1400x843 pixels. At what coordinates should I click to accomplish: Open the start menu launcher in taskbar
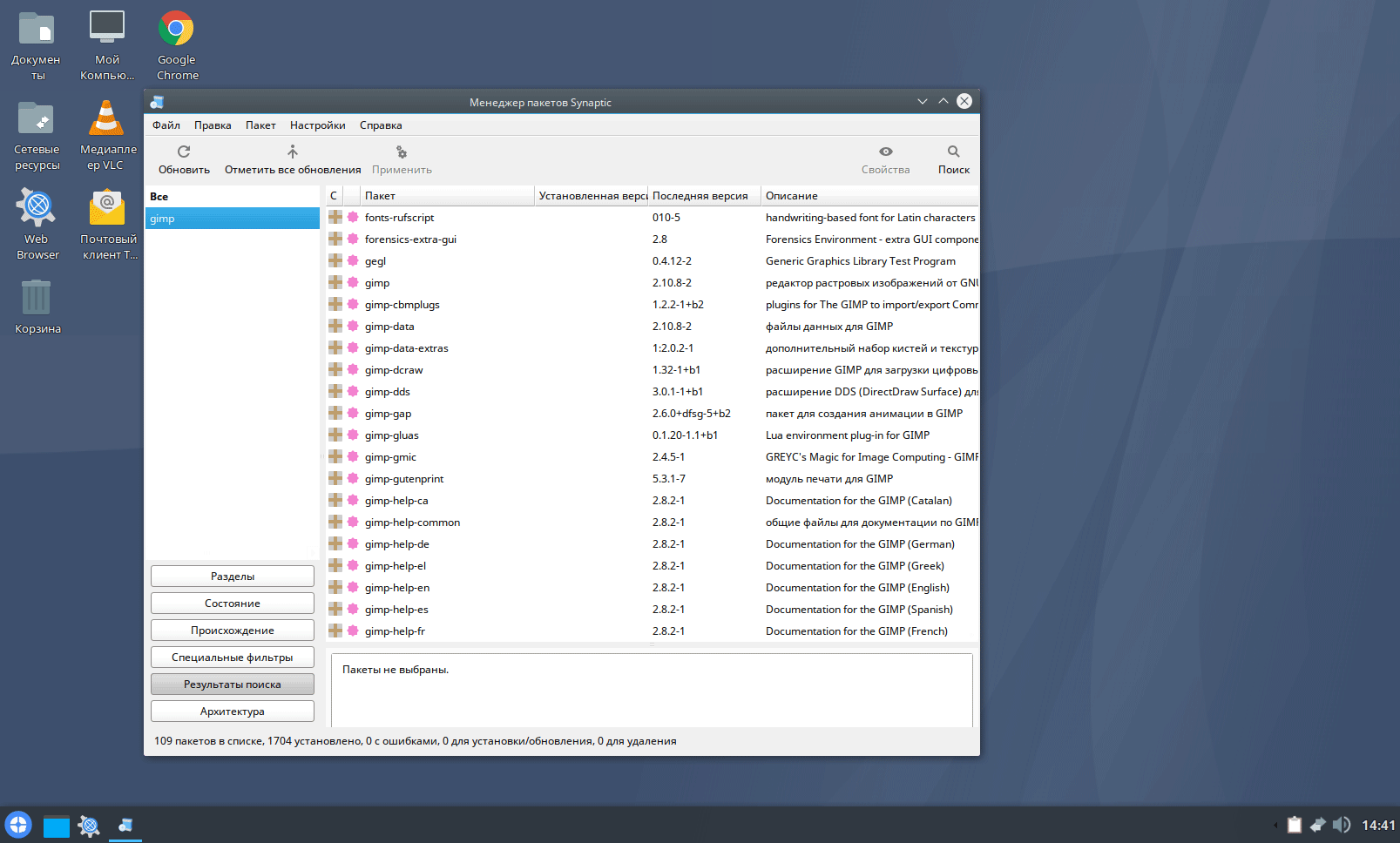coord(18,825)
